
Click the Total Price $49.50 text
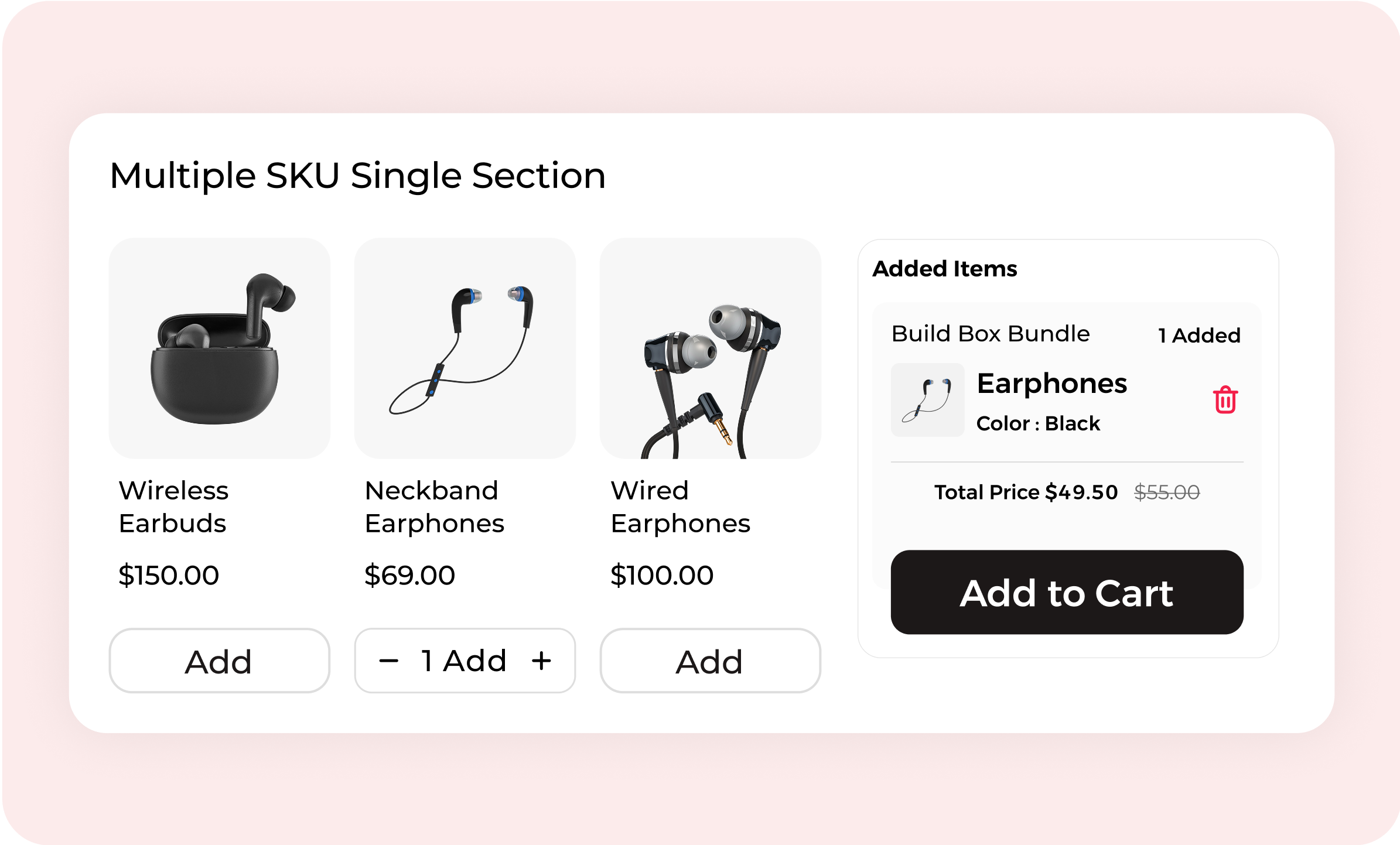[1026, 492]
